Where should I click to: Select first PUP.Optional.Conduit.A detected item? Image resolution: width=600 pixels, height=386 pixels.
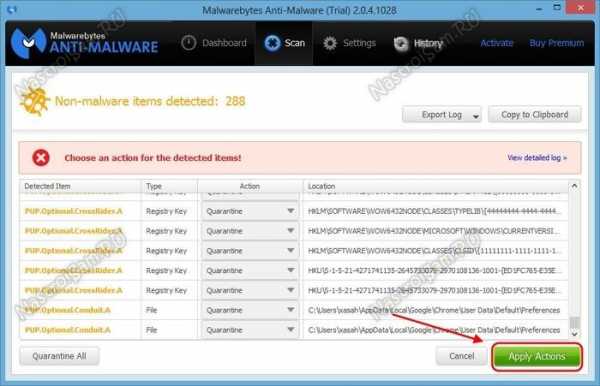(68, 310)
